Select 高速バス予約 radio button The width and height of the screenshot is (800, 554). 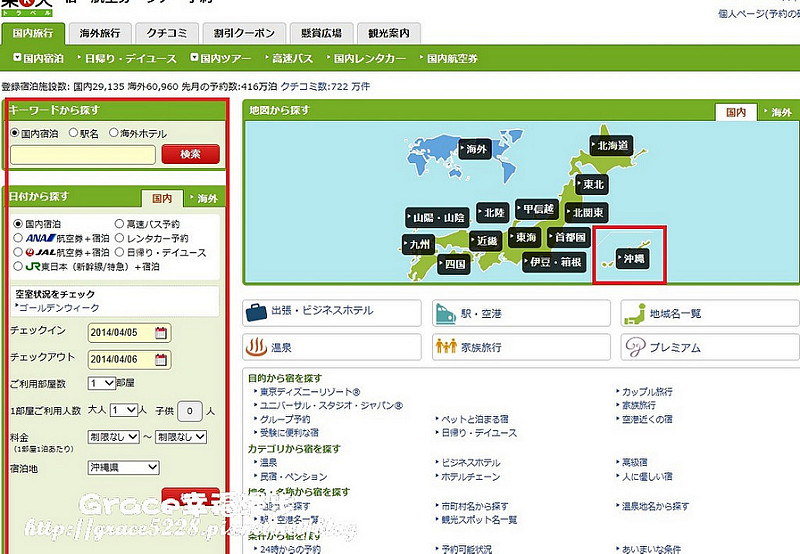coord(119,223)
